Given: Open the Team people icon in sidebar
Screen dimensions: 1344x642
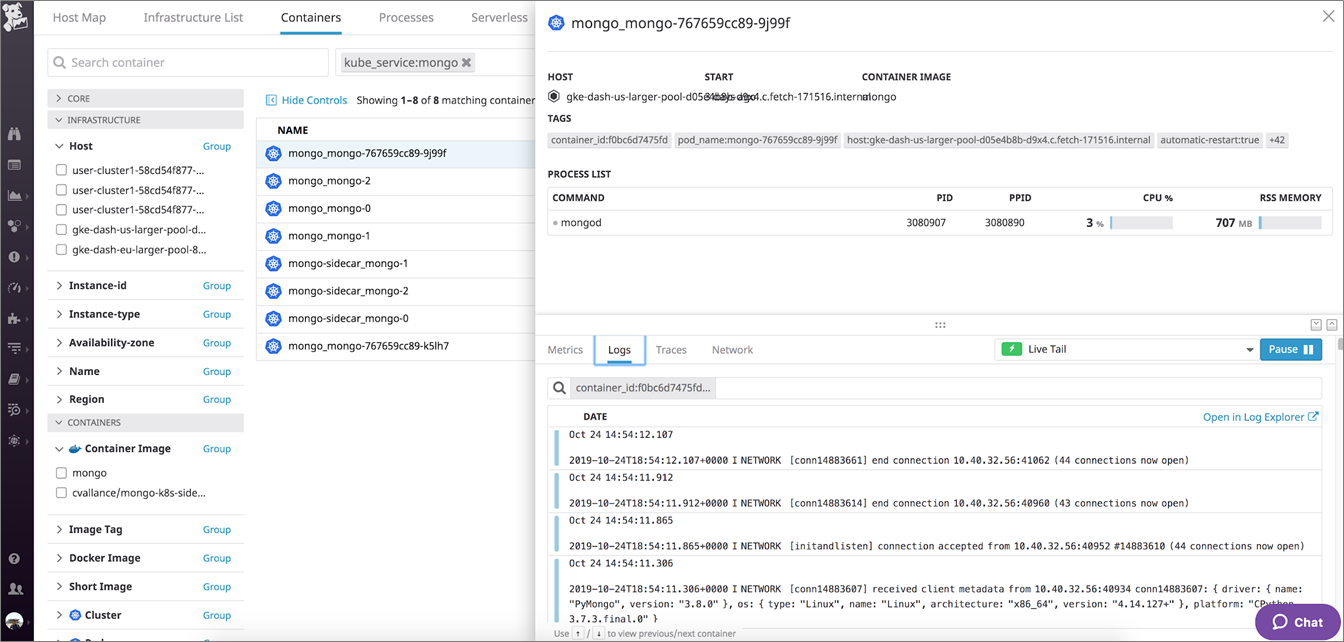Looking at the screenshot, I should (15, 589).
